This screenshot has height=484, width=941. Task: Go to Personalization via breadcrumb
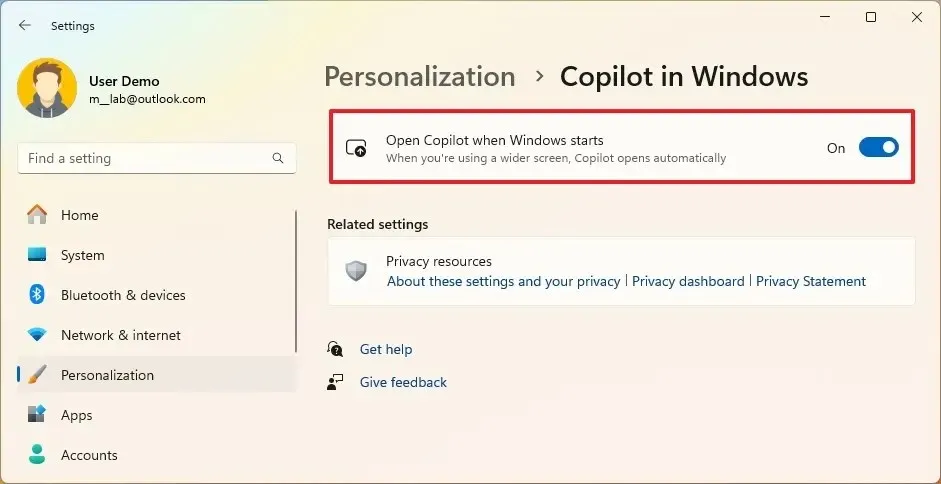(420, 77)
